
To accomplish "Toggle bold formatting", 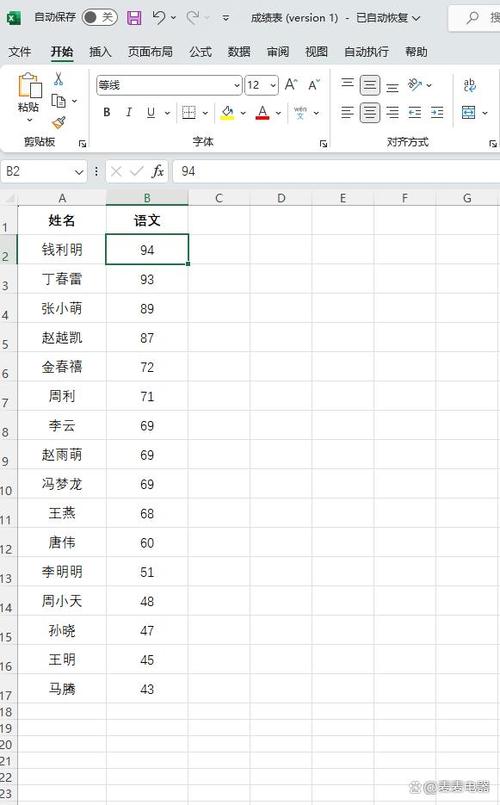I will [107, 112].
